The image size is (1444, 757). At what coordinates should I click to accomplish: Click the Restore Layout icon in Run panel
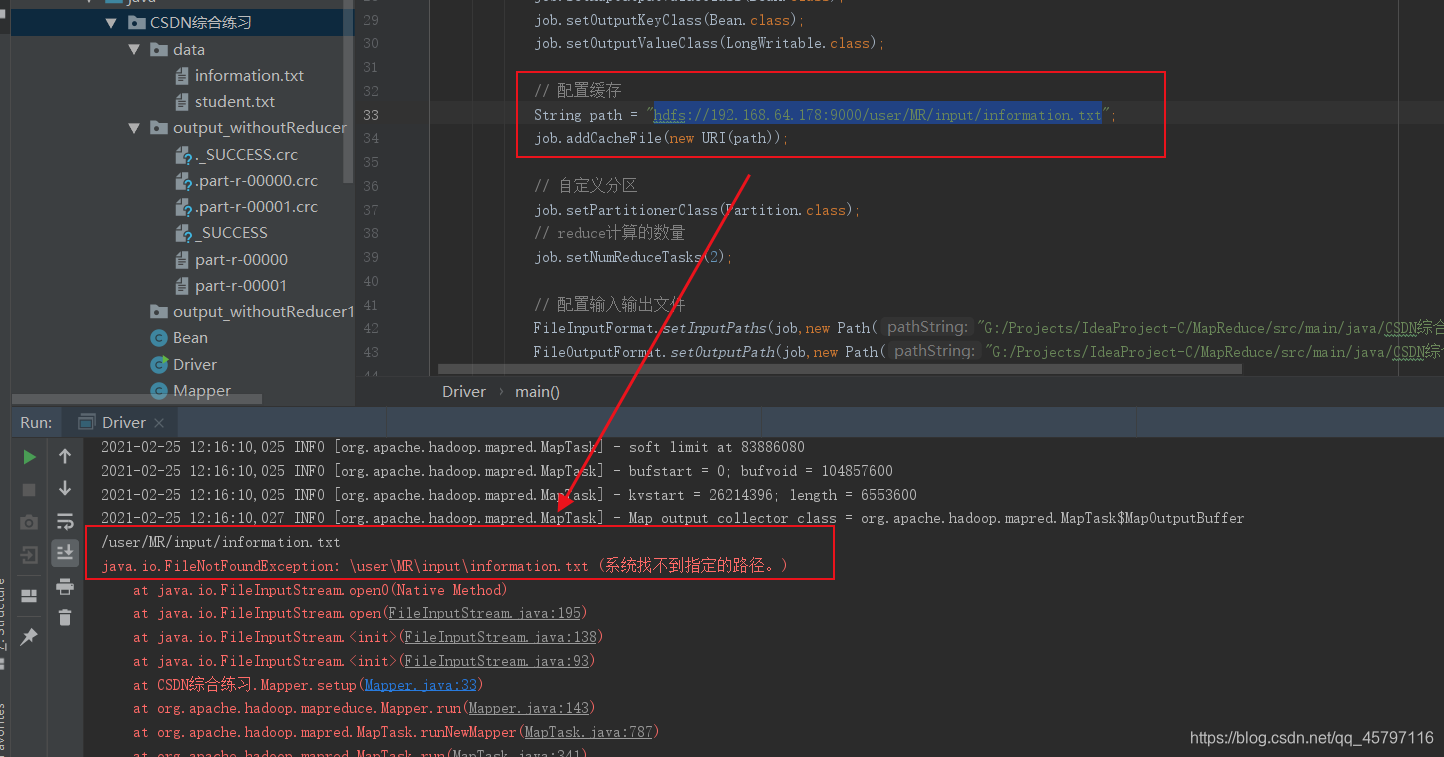(29, 595)
